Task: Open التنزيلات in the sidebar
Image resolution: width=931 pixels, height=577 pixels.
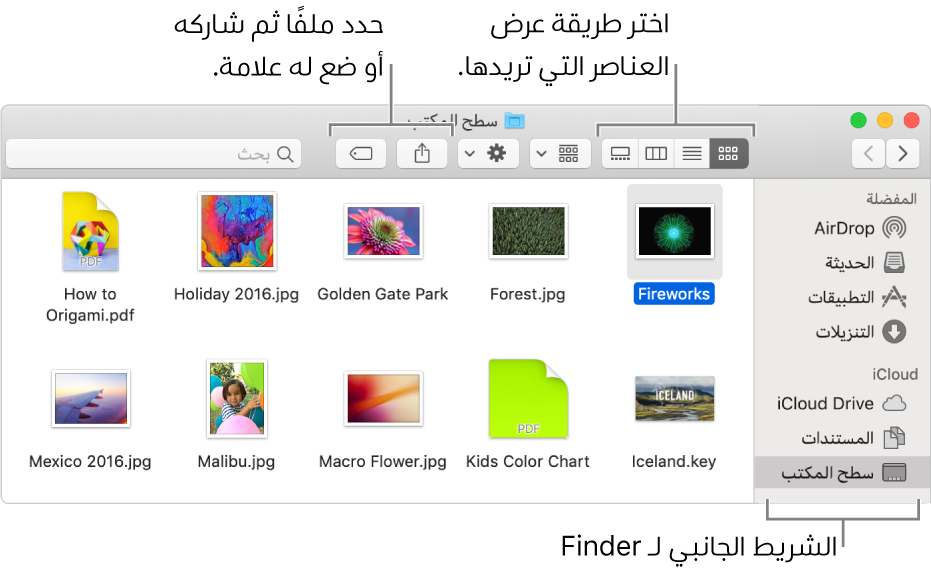Action: [x=843, y=331]
